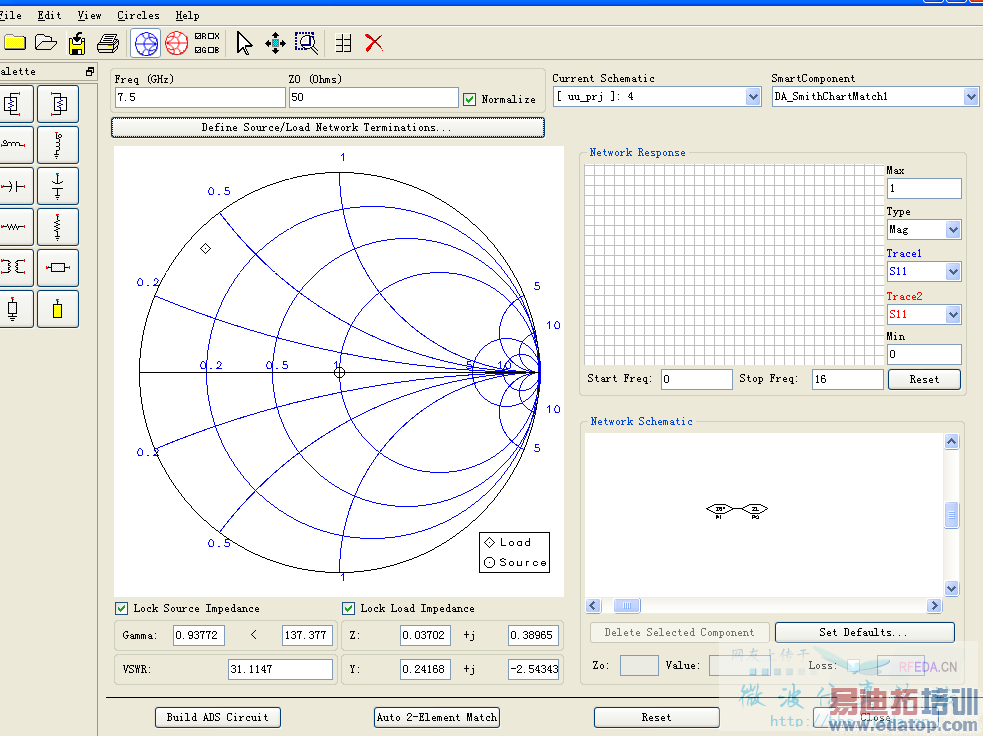Click the printer icon in toolbar

(108, 43)
